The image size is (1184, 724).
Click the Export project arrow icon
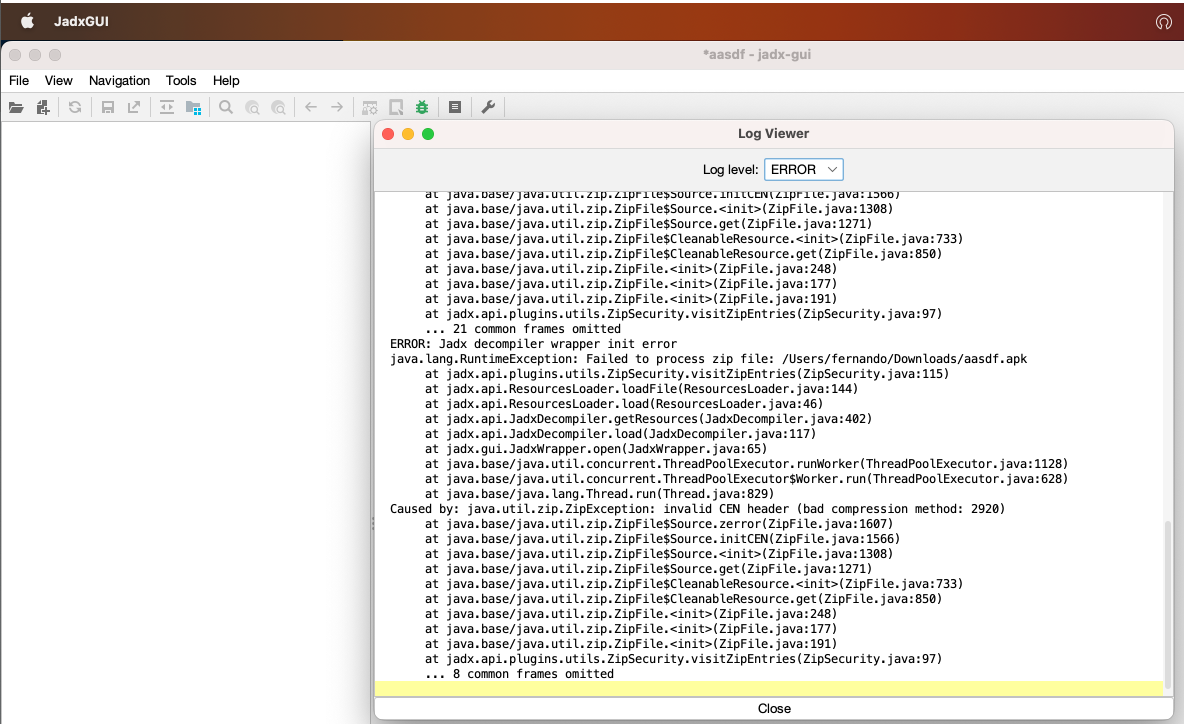133,107
